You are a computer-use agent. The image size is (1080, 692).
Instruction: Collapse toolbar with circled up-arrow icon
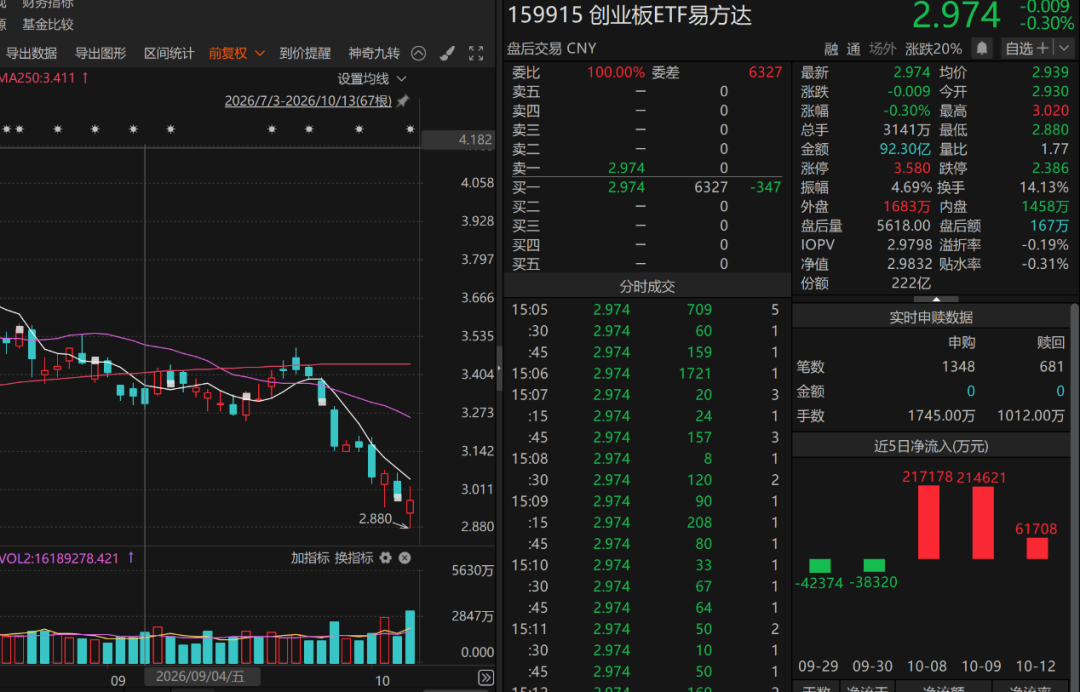tap(418, 53)
